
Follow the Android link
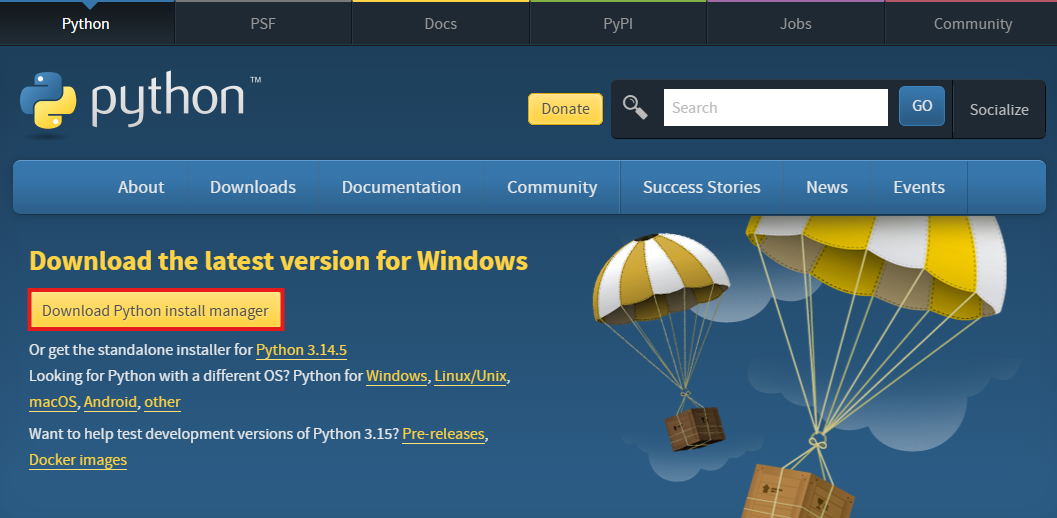tap(111, 402)
